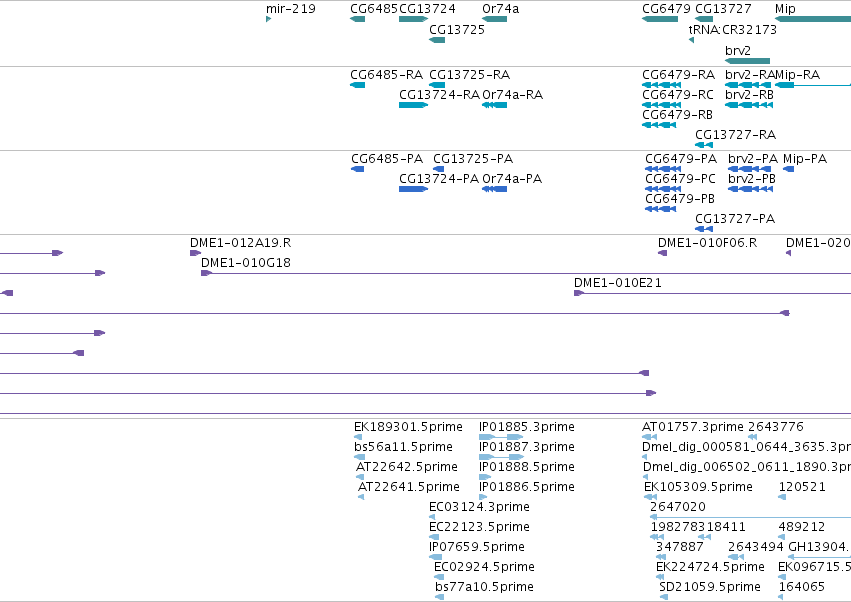851x602 pixels.
Task: Select the CG6479 gene label
Action: (x=666, y=9)
